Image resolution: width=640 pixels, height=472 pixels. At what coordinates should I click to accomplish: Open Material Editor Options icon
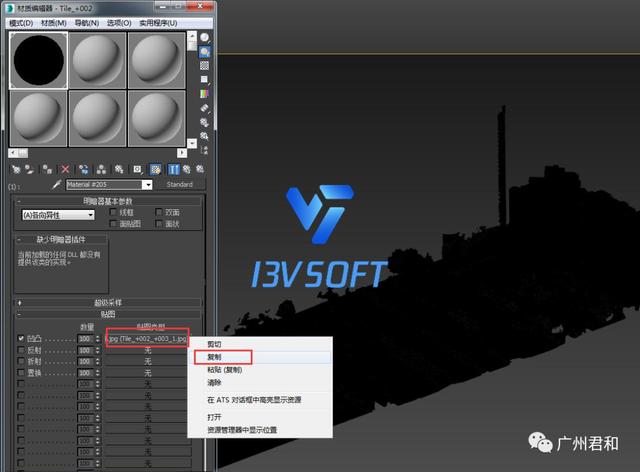[204, 122]
